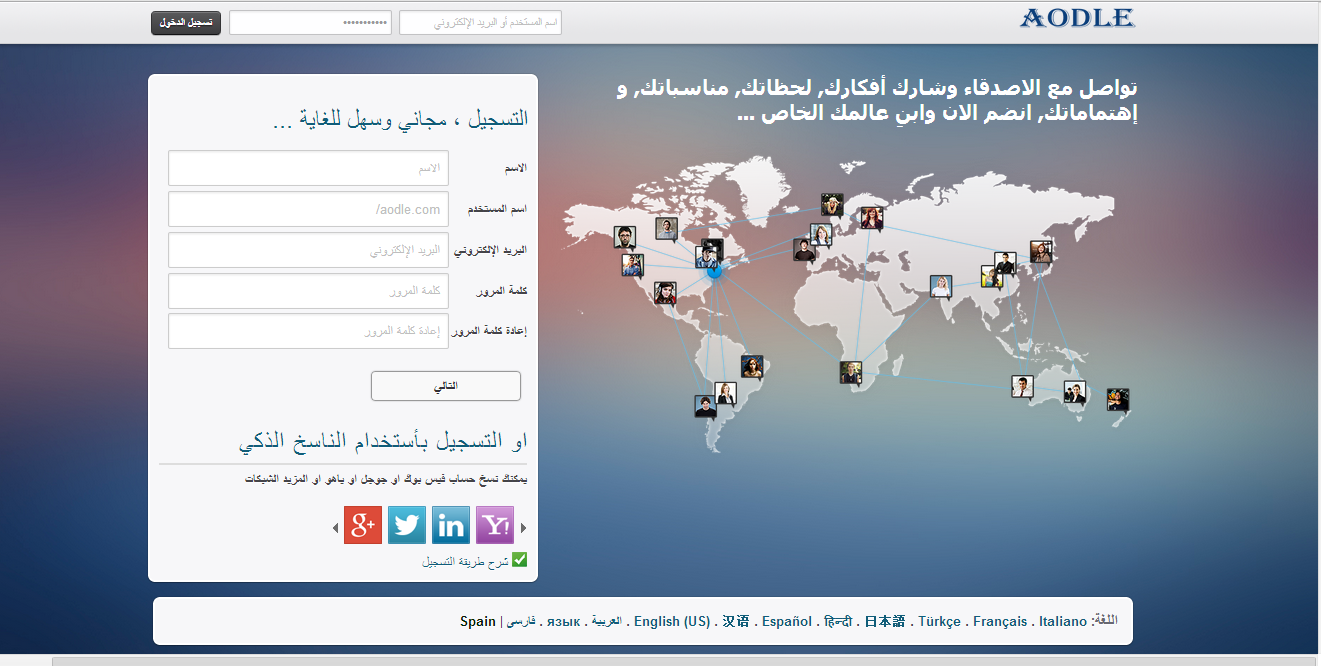Viewport: 1321px width, 666px height.
Task: Switch language to Français
Action: [x=1000, y=621]
